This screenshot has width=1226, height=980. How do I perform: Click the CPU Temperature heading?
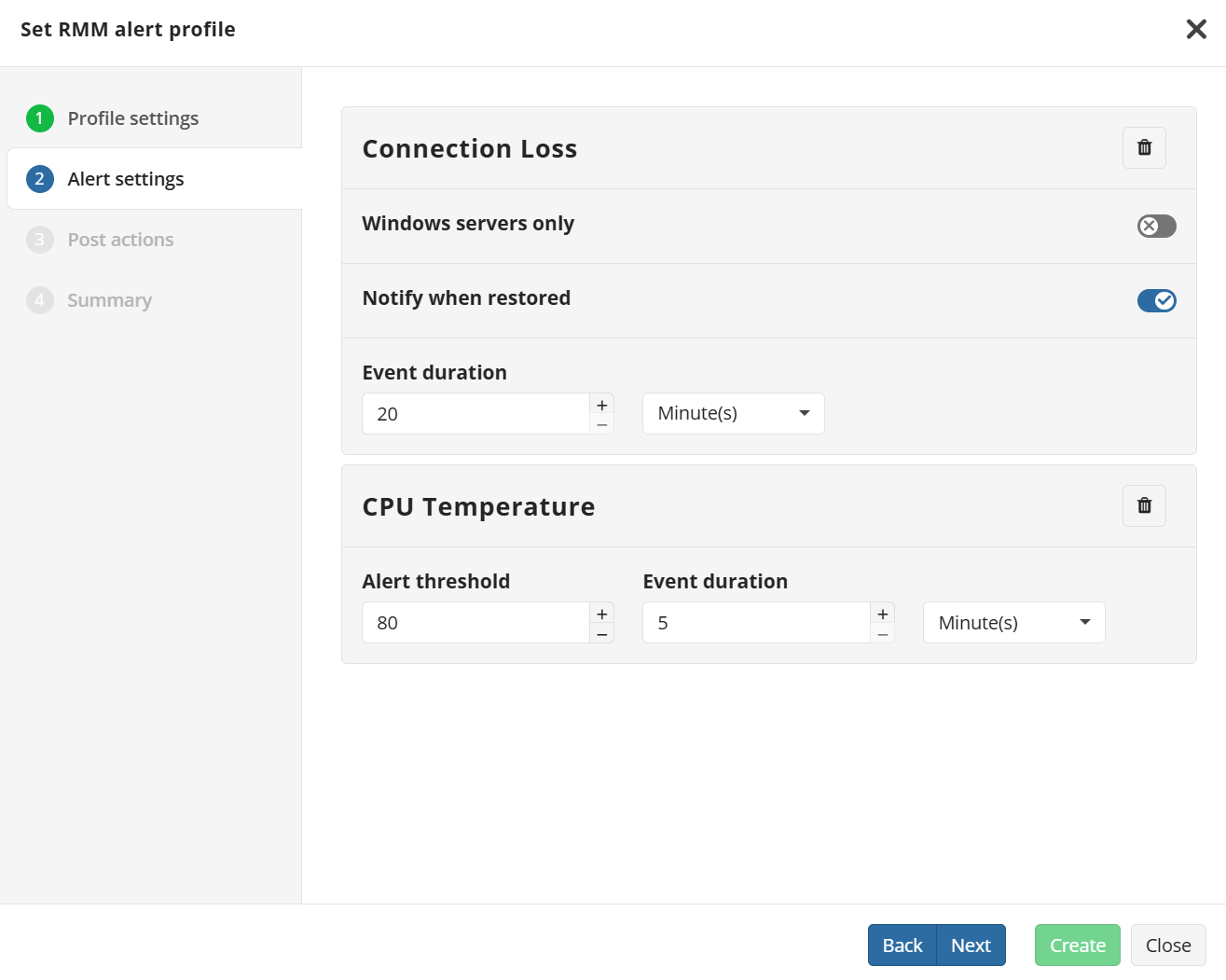[x=478, y=506]
